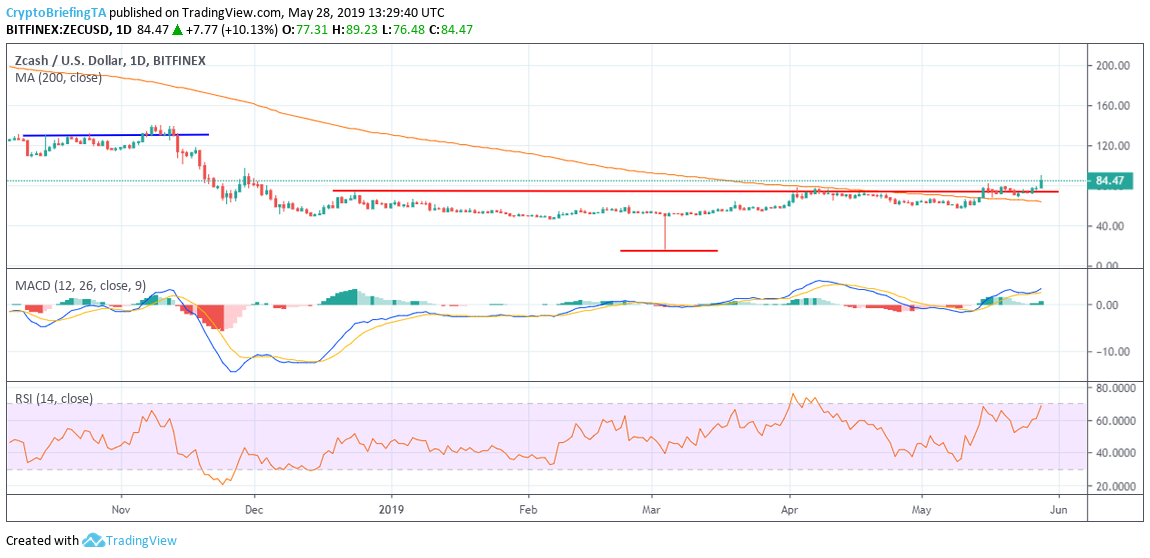This screenshot has width=1150, height=558.
Task: Select the BITFINEX:ZECUSD symbol text
Action: [x=60, y=30]
